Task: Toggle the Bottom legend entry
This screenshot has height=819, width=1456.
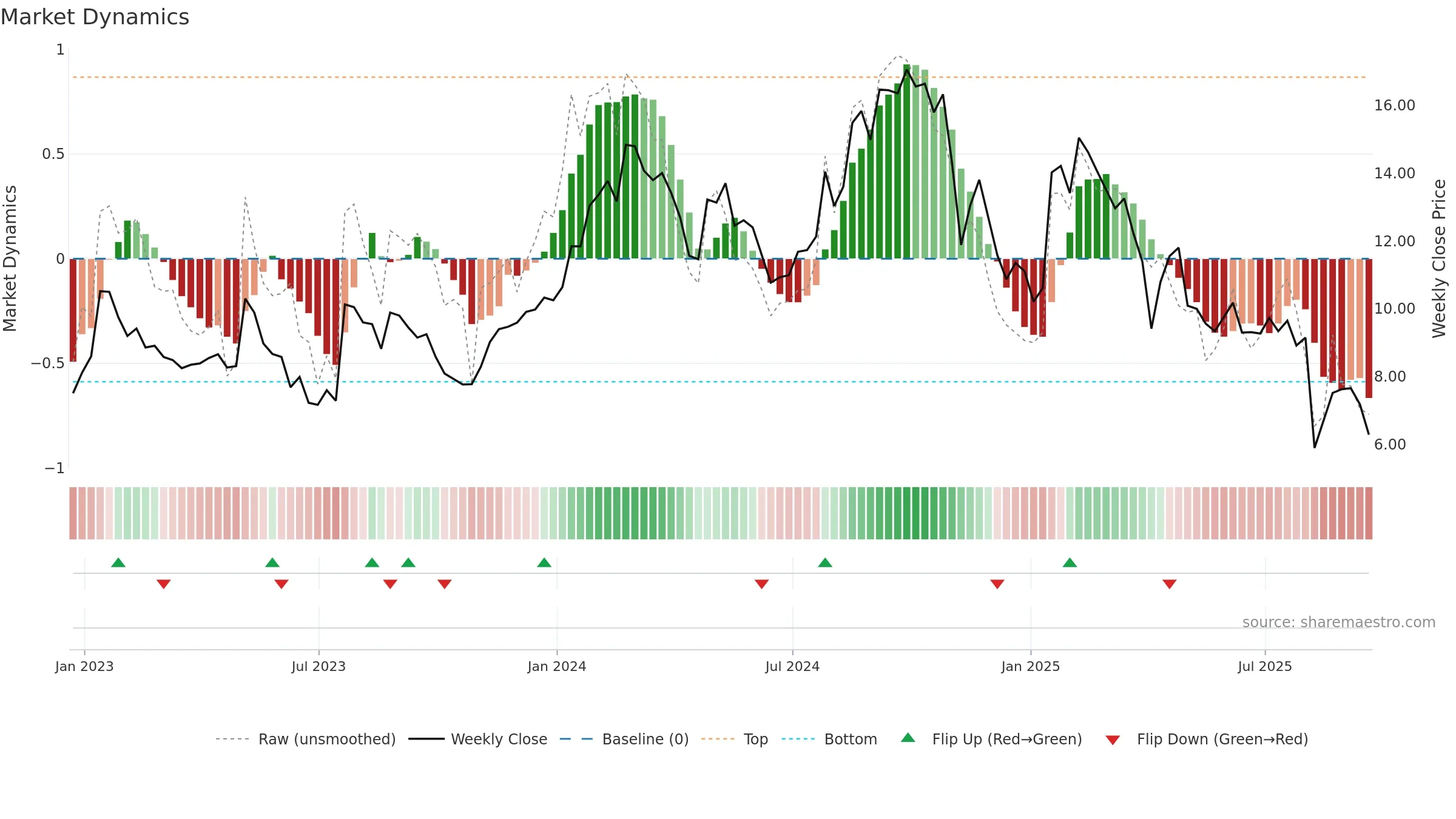Action: pos(829,739)
